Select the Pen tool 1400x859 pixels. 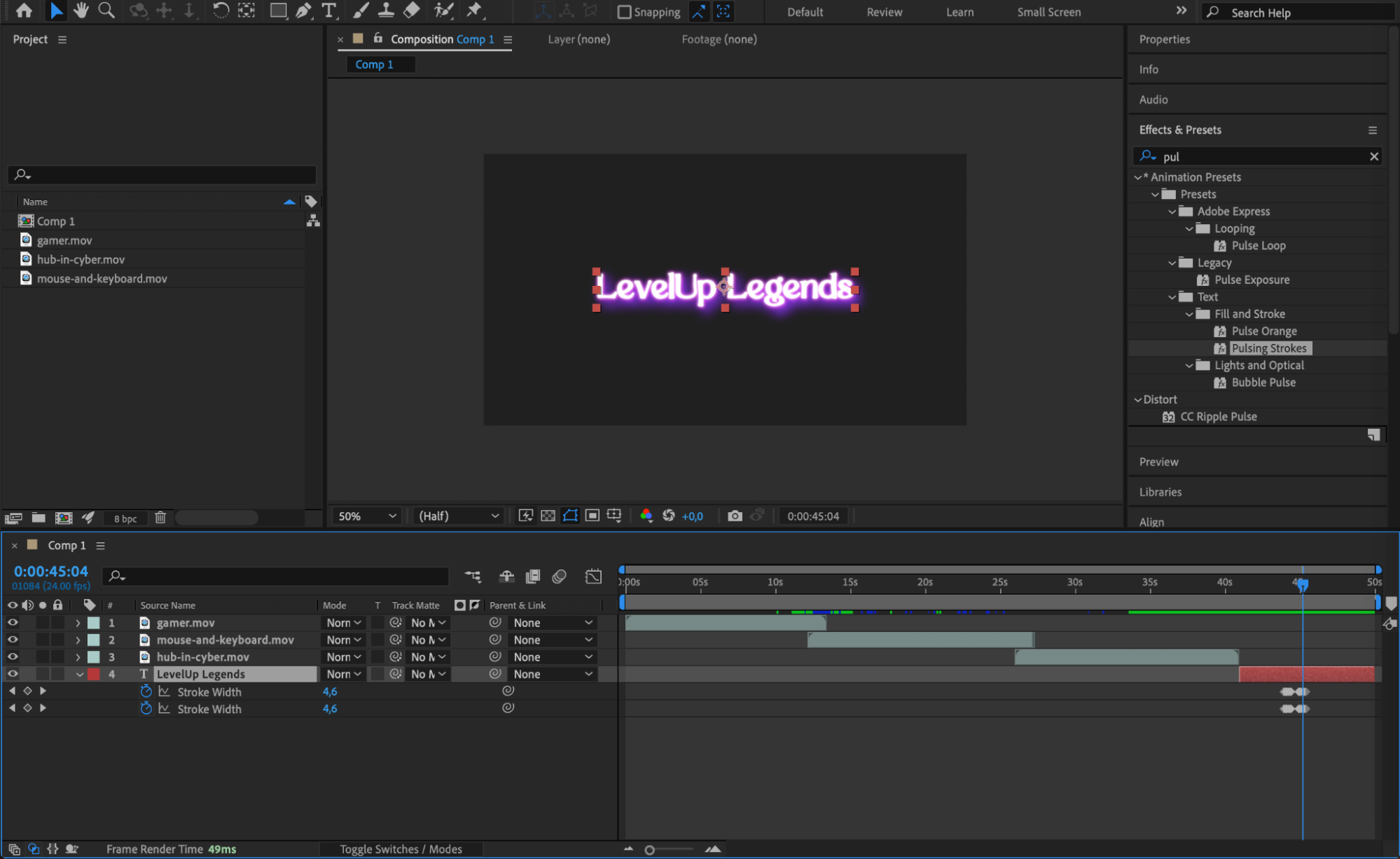(303, 11)
